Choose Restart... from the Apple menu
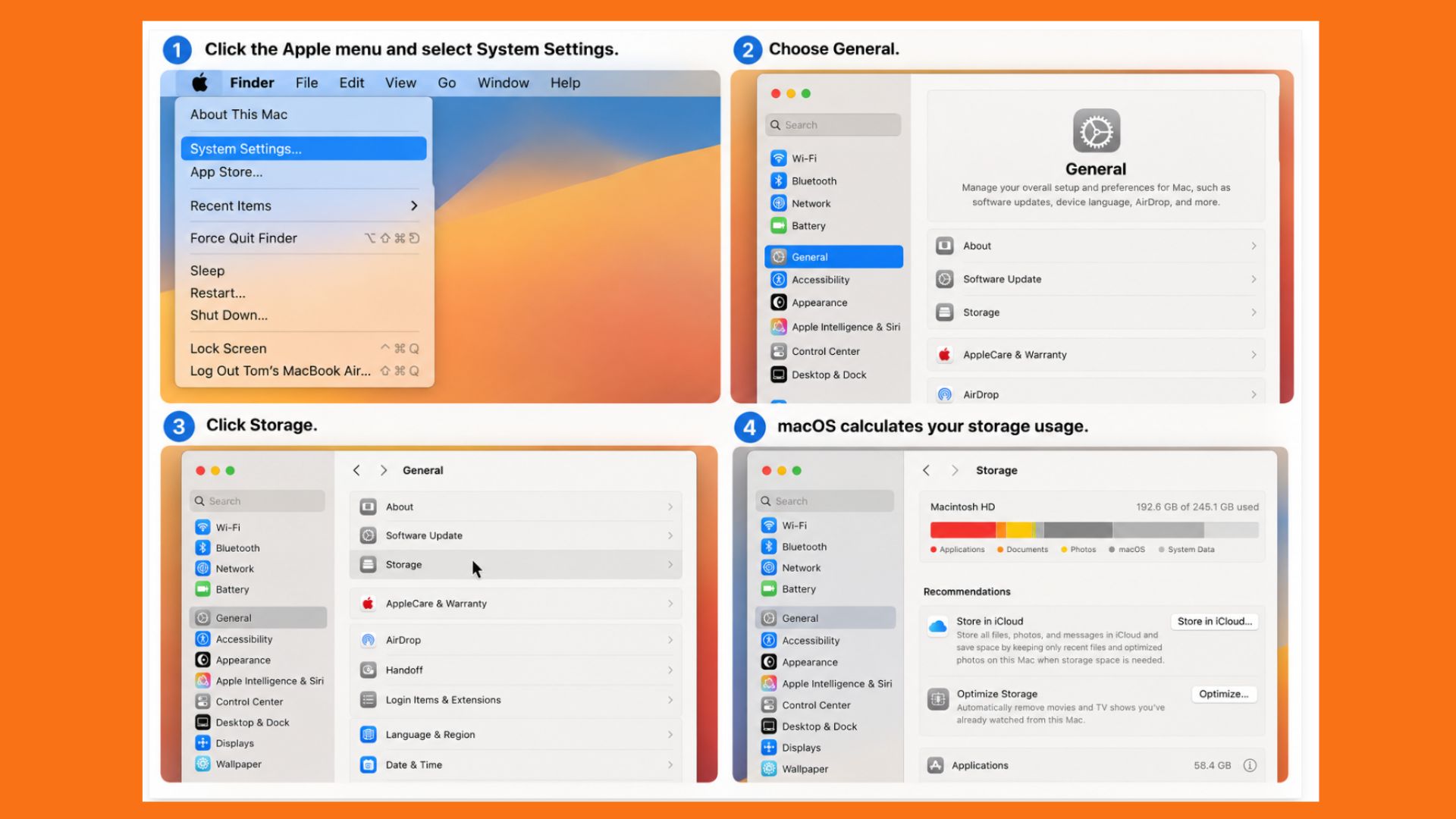The height and width of the screenshot is (819, 1456). pos(218,293)
